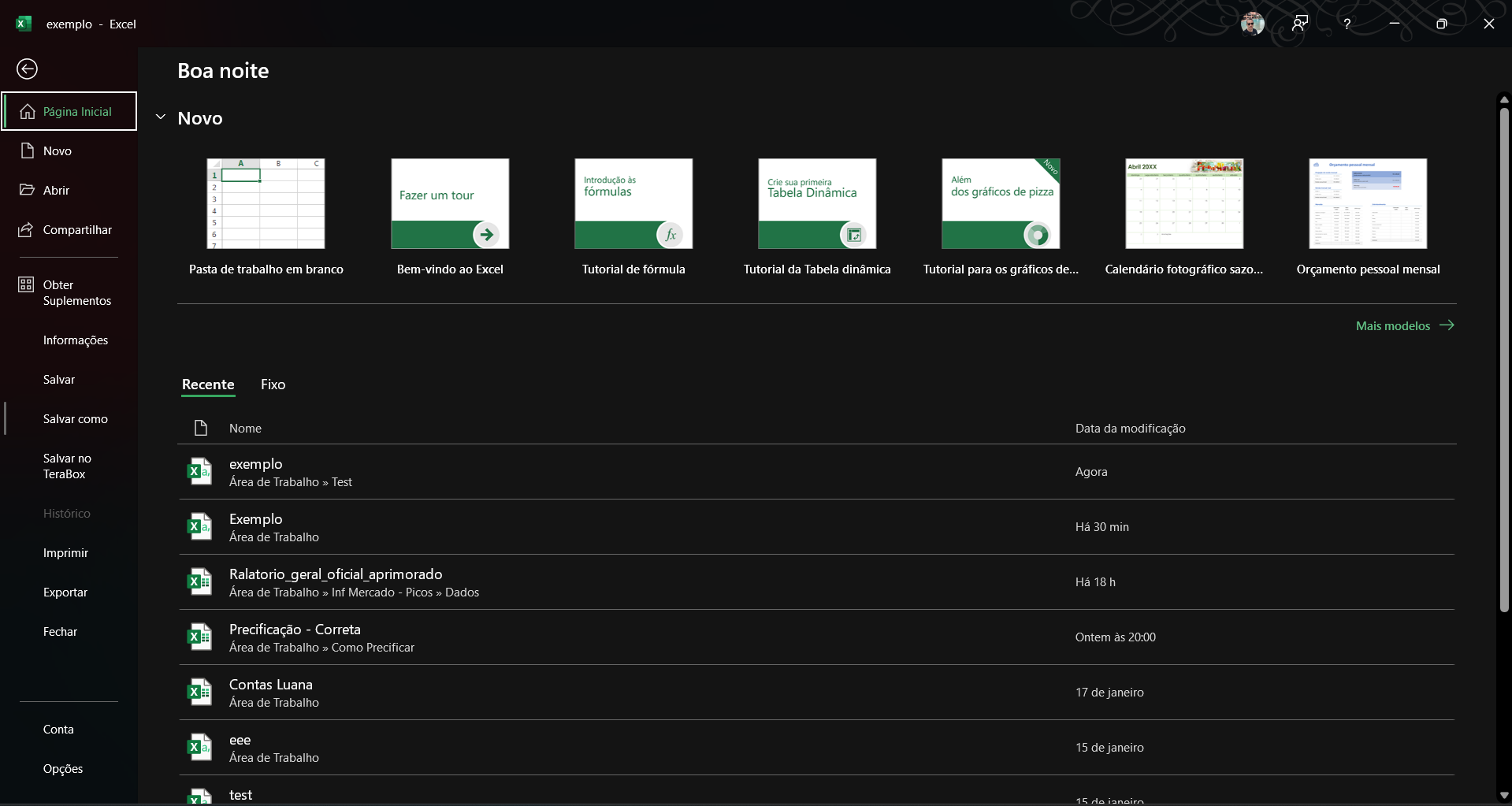Screen dimensions: 1512x806
Task: Open Precificação - Correta file name
Action: tap(295, 630)
